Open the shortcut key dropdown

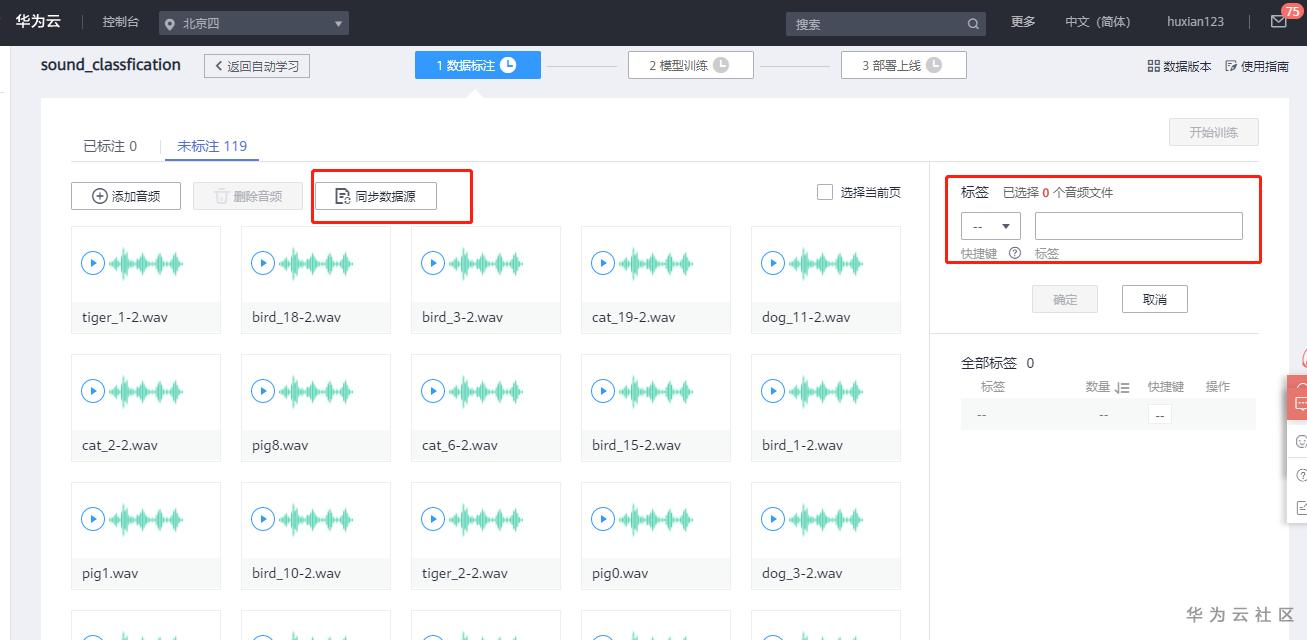pos(991,226)
